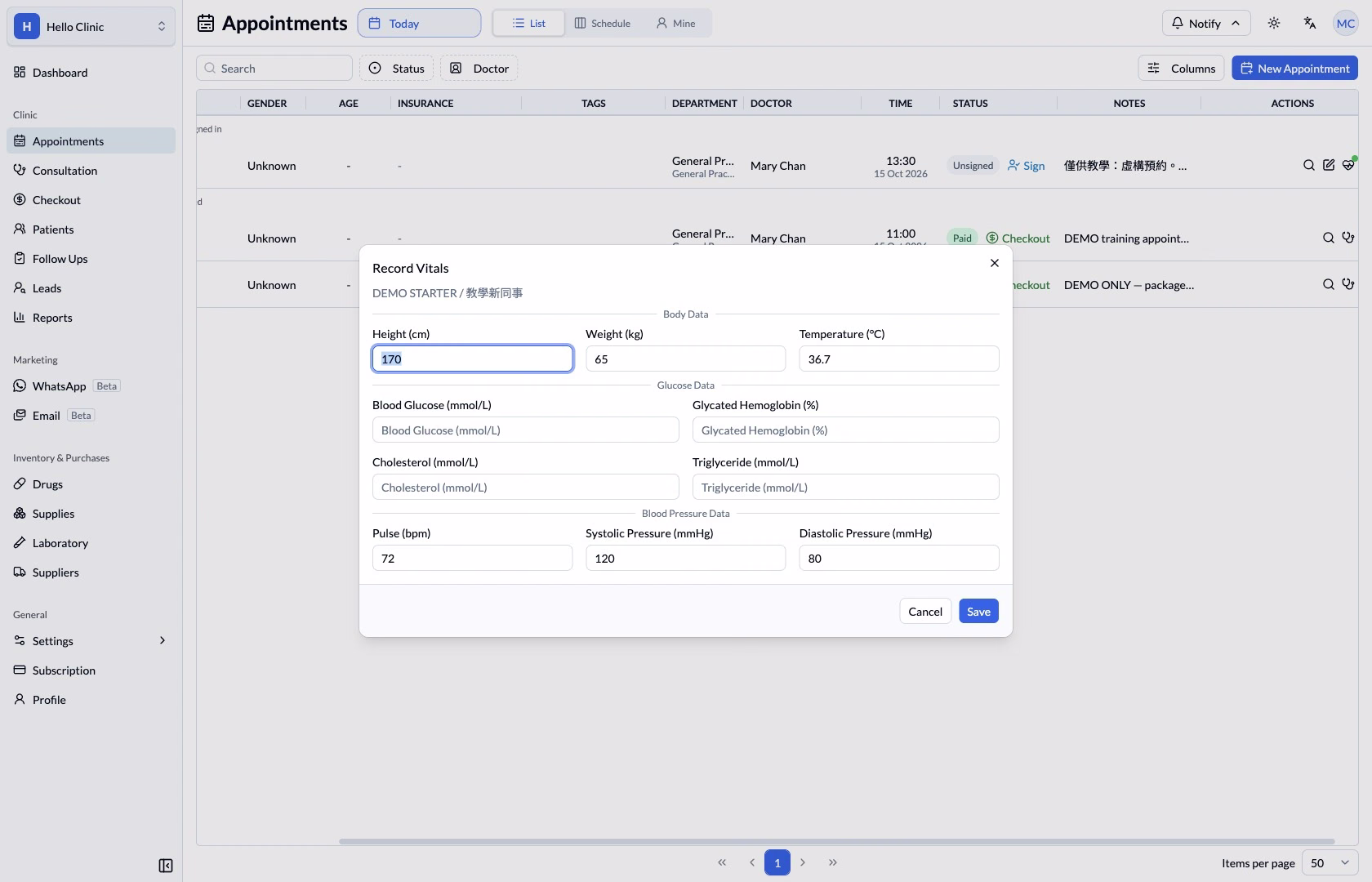Open the MC user avatar menu
This screenshot has width=1372, height=882.
(x=1345, y=23)
